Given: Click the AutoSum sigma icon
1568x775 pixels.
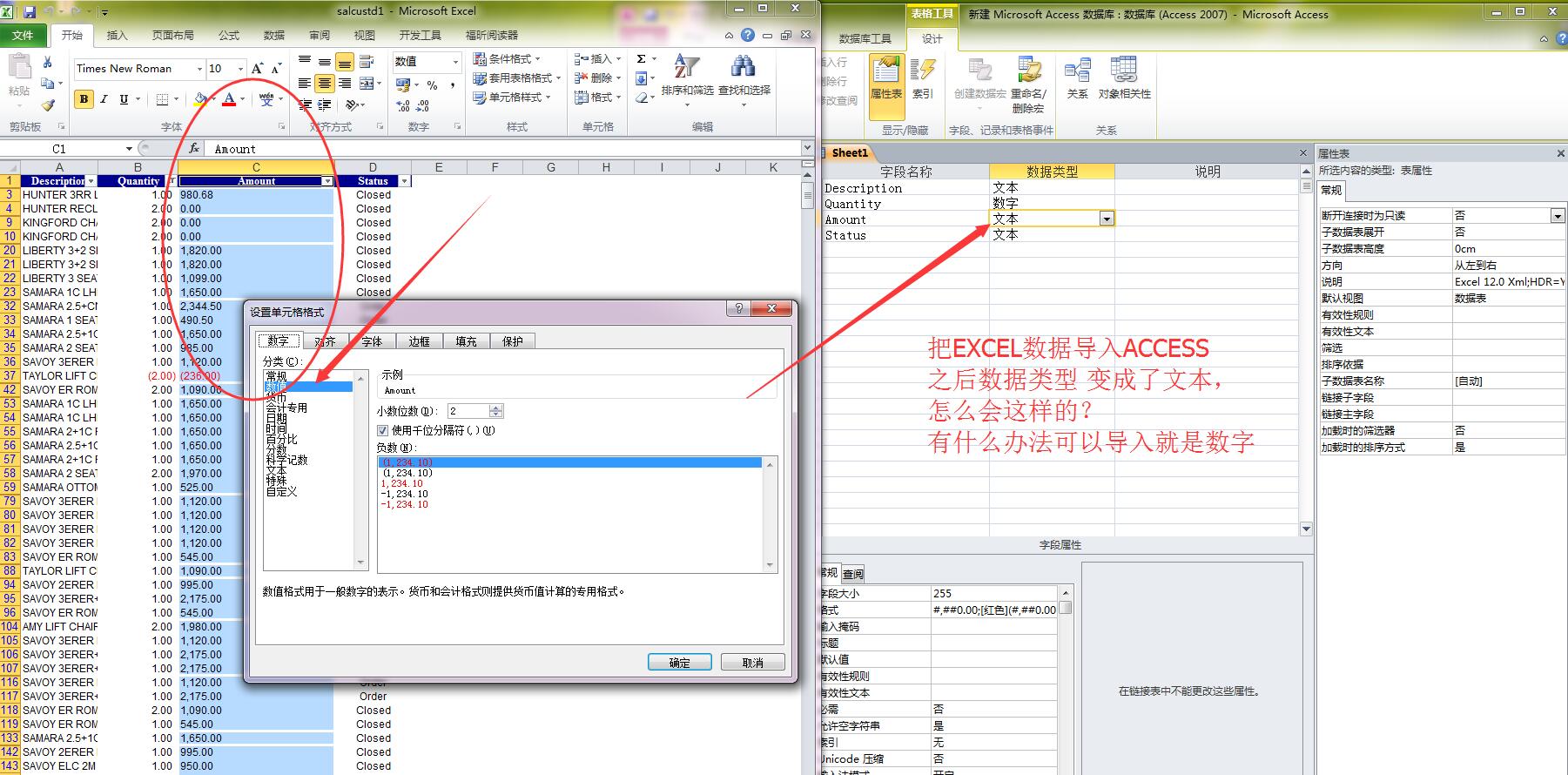Looking at the screenshot, I should click(642, 59).
